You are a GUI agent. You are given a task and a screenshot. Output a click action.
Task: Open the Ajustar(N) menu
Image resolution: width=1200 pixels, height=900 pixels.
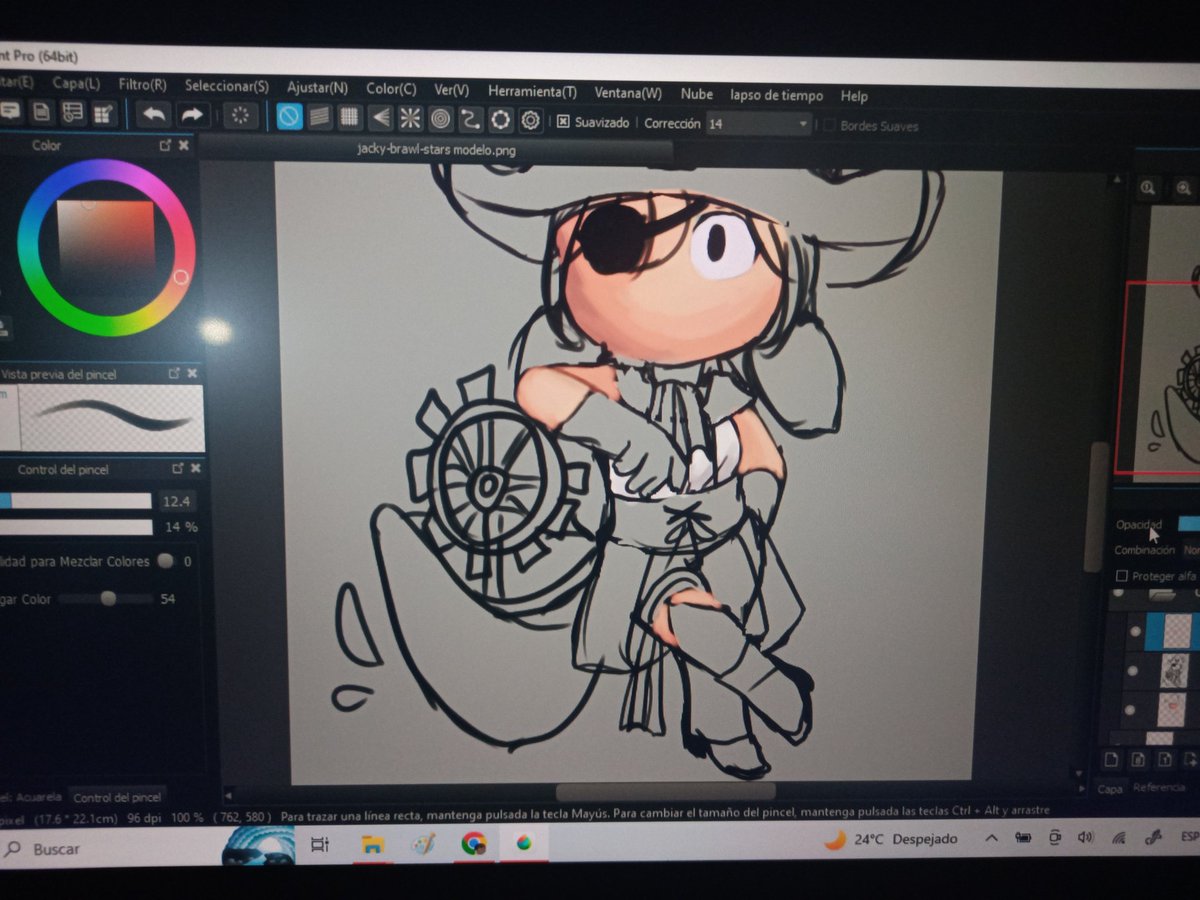click(317, 88)
